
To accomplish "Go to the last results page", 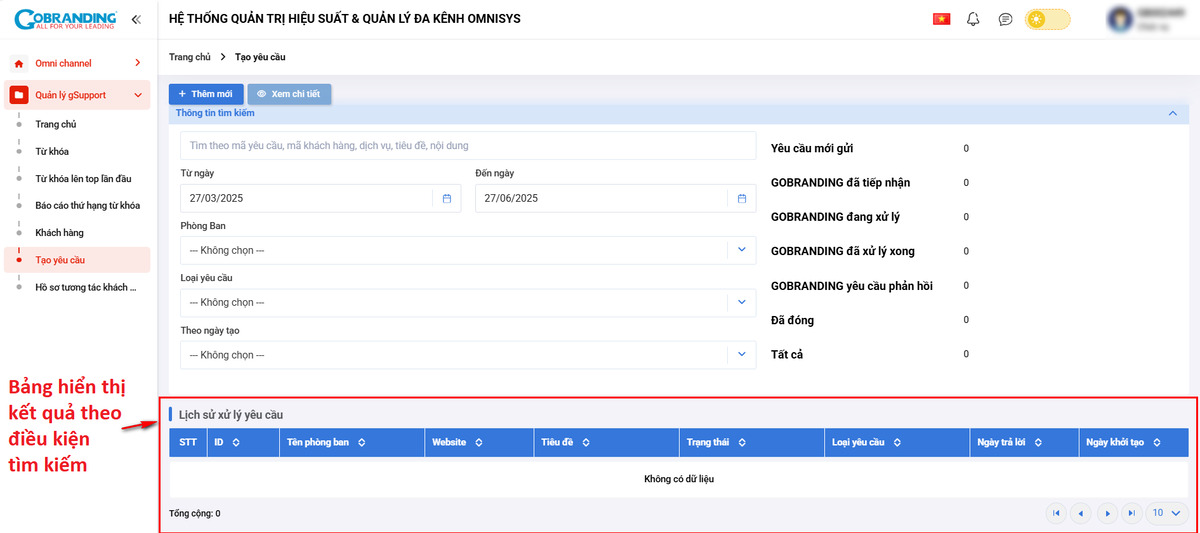I will coord(1131,513).
